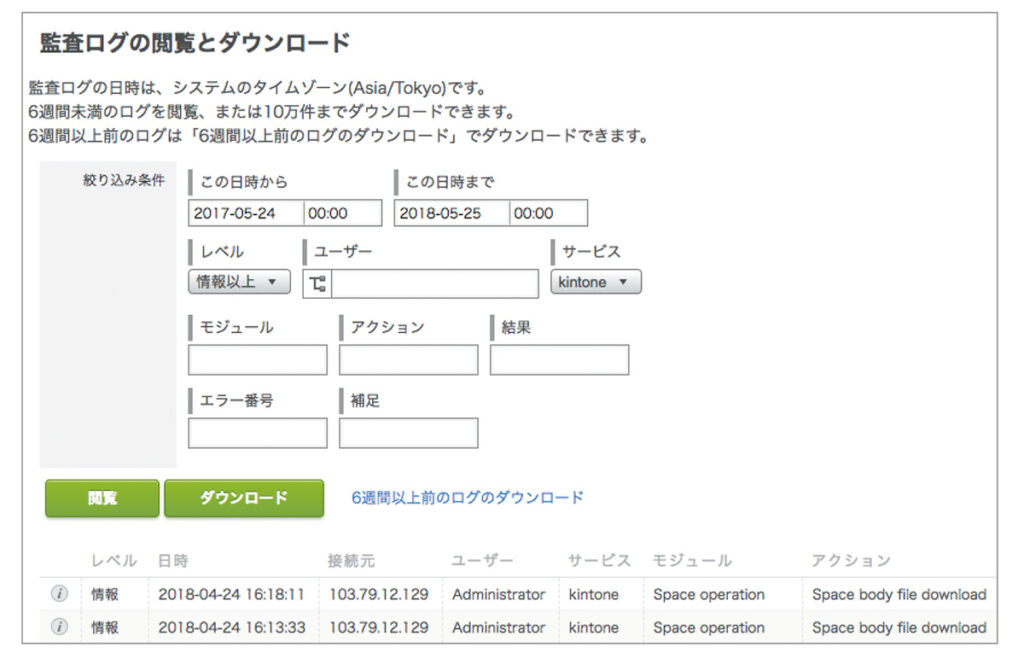
Task: Select the モジュール input field
Action: (x=259, y=359)
